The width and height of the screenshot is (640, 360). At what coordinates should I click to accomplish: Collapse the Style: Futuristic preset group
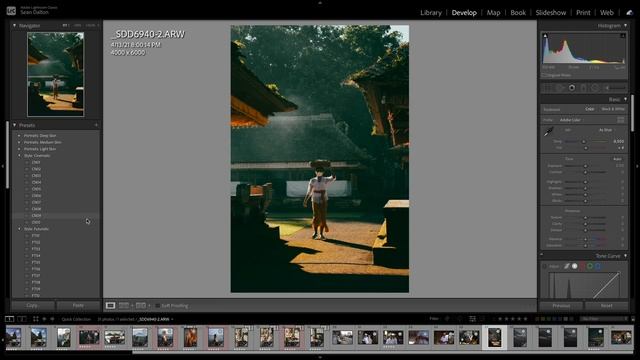click(x=19, y=229)
